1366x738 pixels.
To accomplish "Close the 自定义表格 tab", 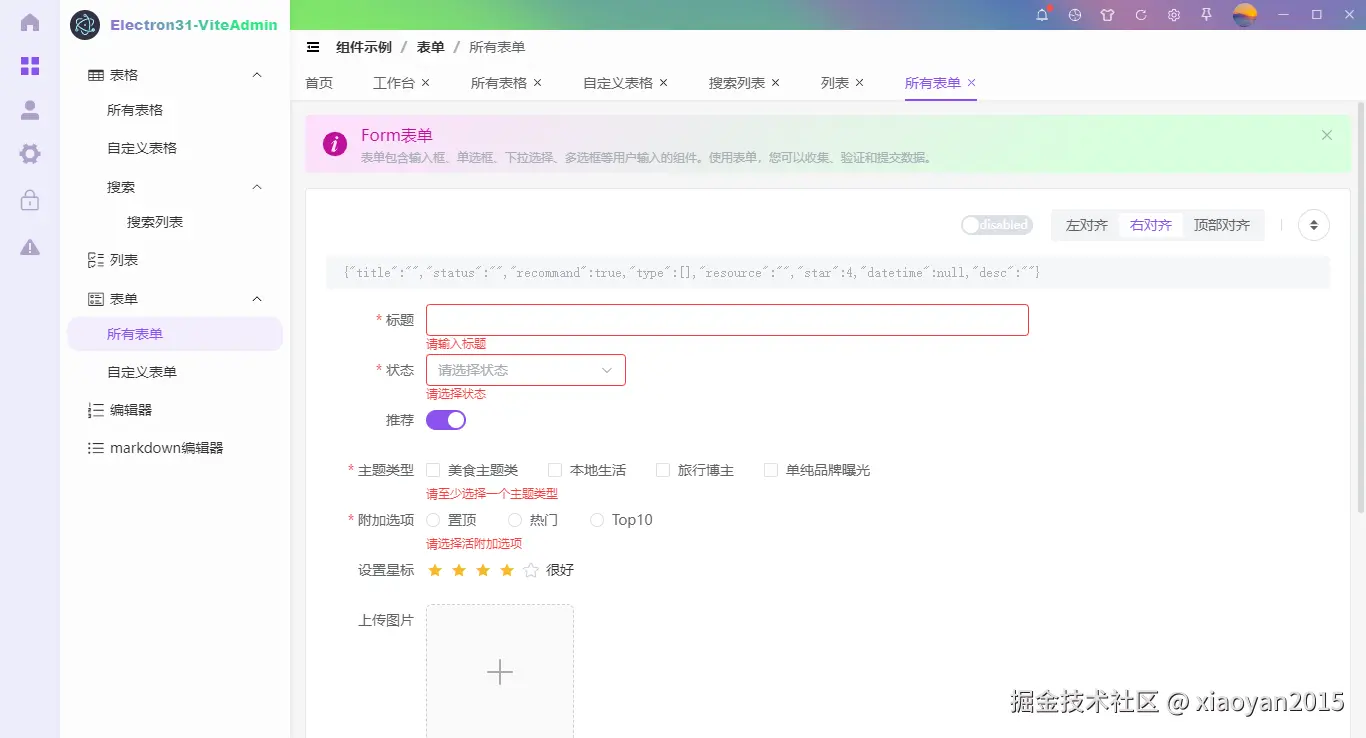I will coord(664,83).
